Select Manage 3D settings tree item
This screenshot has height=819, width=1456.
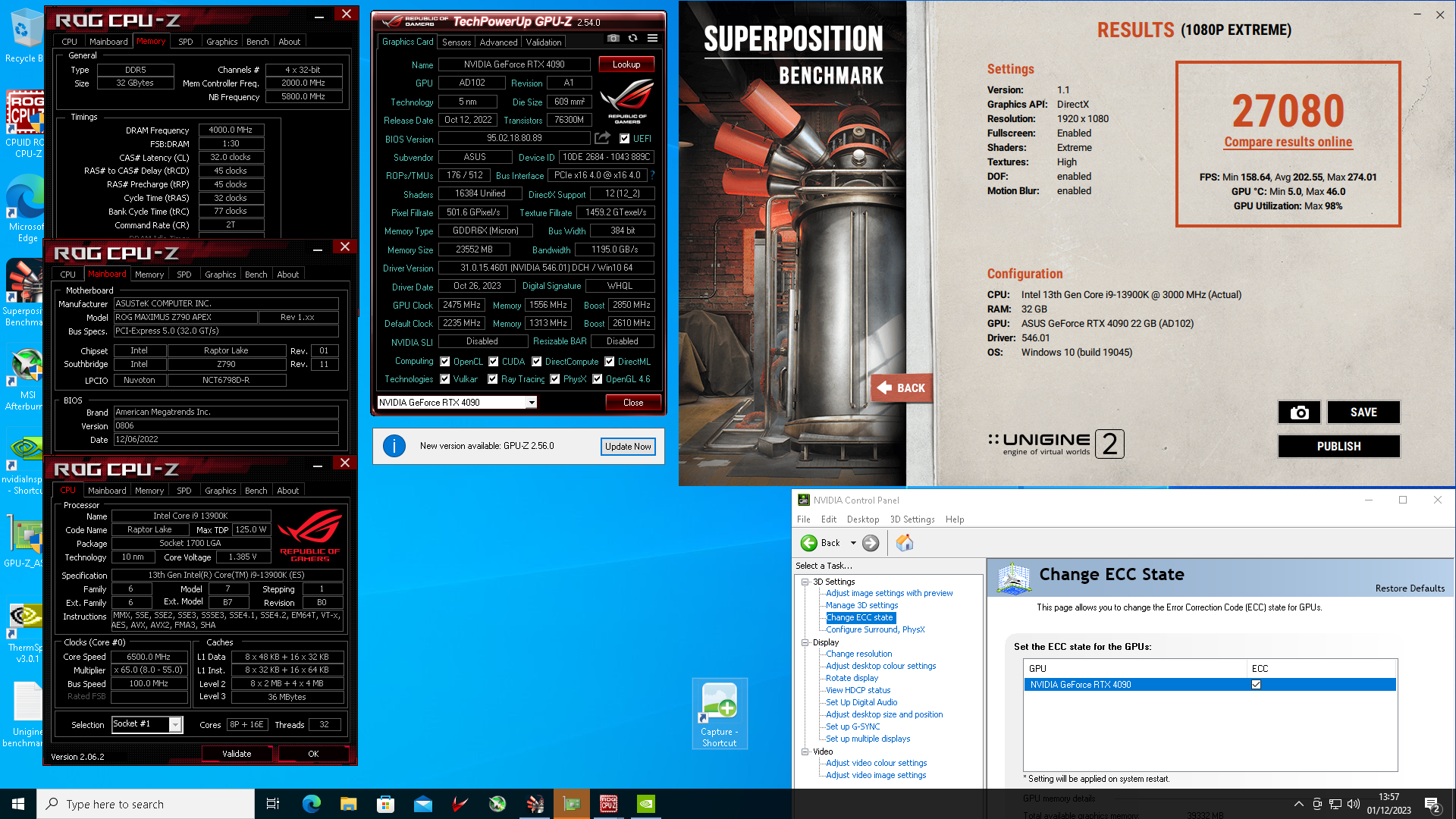pyautogui.click(x=861, y=605)
